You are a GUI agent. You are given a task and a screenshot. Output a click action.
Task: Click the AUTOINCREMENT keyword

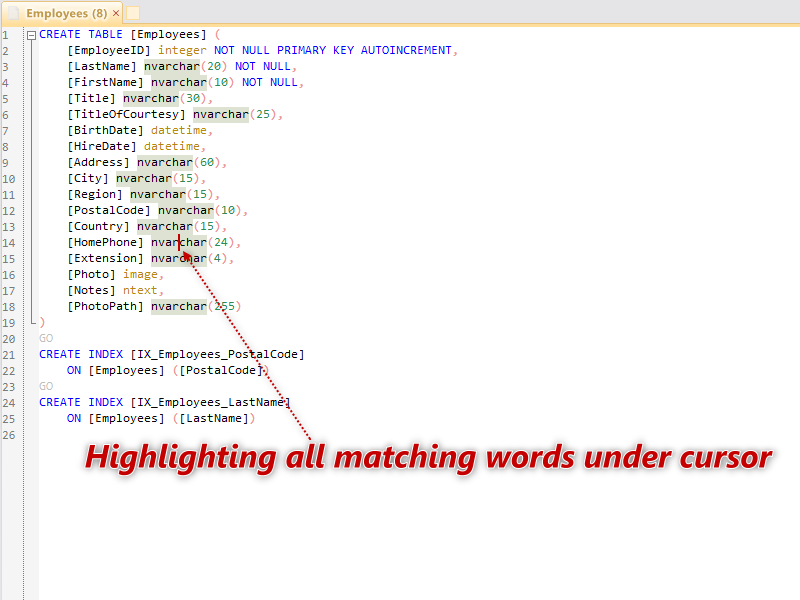(406, 50)
